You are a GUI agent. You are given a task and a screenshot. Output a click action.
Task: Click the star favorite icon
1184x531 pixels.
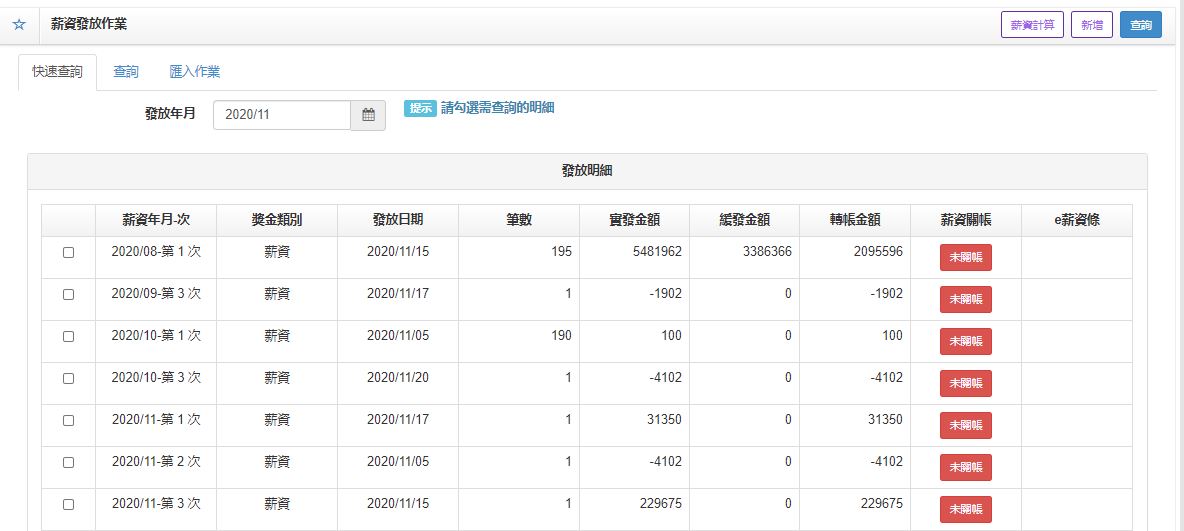20,25
